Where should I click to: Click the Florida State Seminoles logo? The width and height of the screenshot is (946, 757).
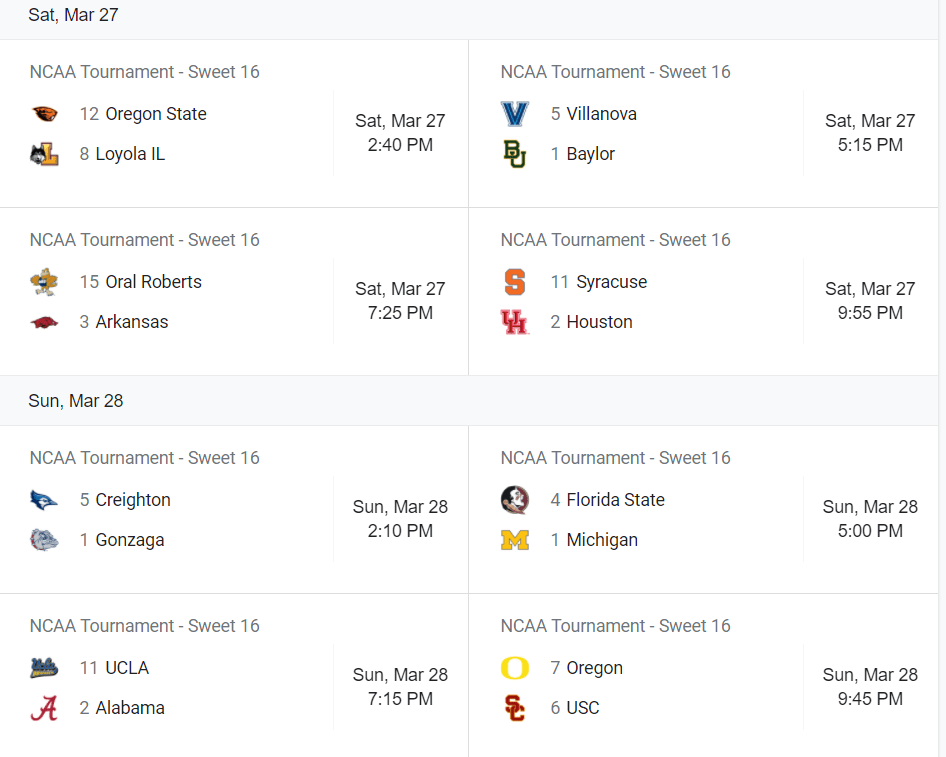tap(515, 500)
